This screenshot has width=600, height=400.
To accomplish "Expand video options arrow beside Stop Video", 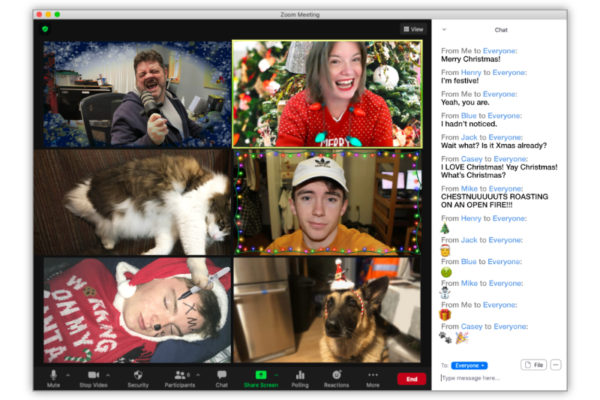I will tap(108, 375).
